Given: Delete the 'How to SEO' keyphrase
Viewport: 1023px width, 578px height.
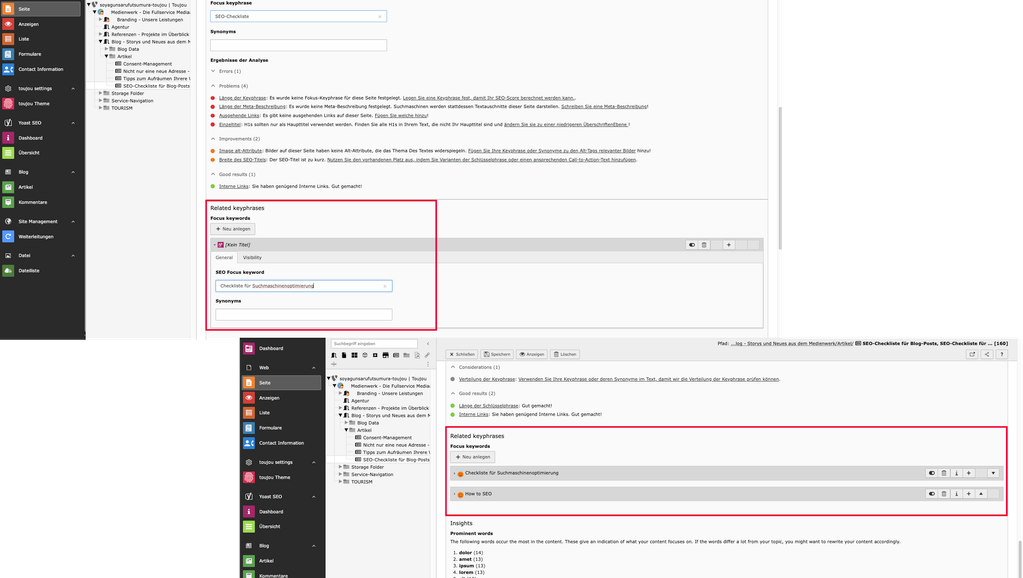Looking at the screenshot, I should pos(943,493).
